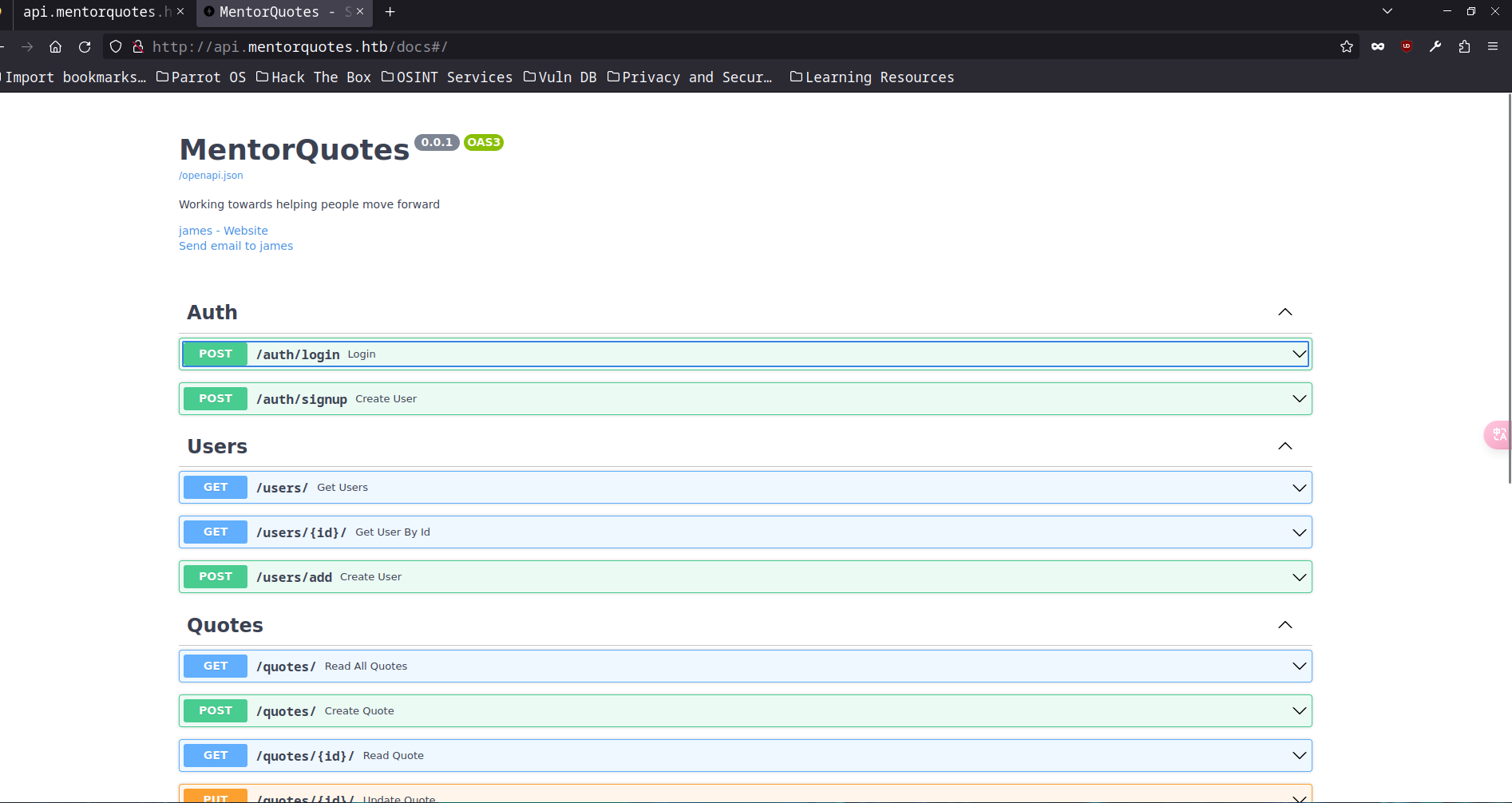Click the browser home icon
This screenshot has width=1512, height=803.
click(55, 47)
